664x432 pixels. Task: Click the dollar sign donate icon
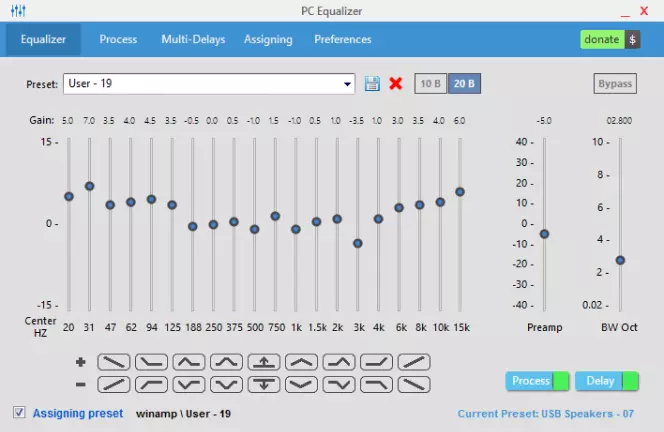click(632, 39)
